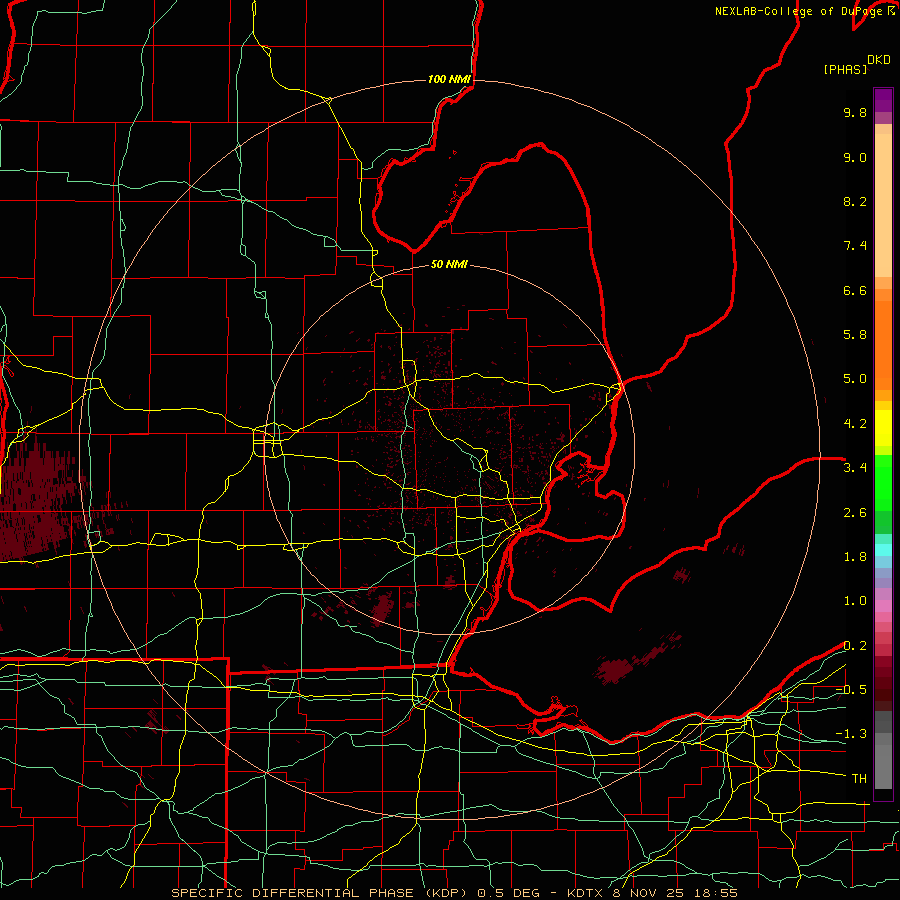Click the [PHAS] legend label
The height and width of the screenshot is (900, 900).
tap(845, 70)
